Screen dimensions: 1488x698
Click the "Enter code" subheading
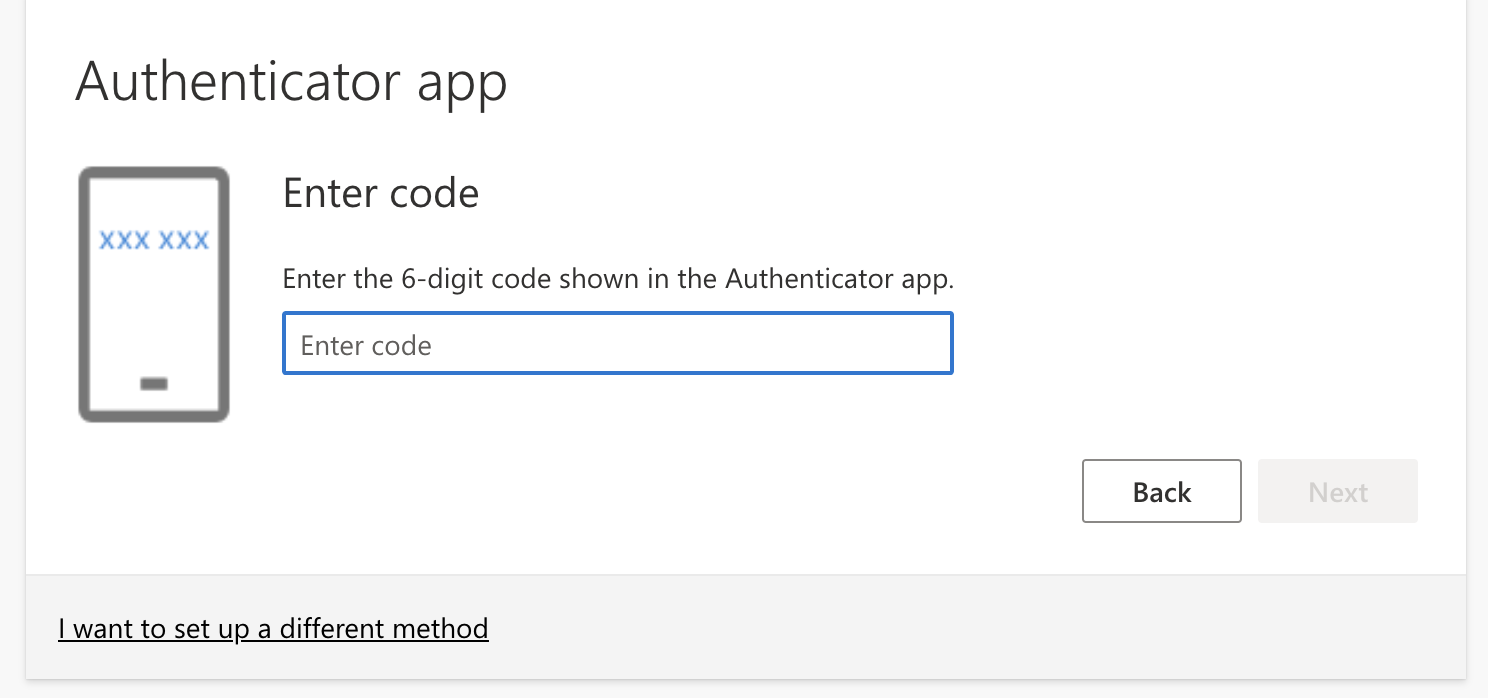[381, 193]
